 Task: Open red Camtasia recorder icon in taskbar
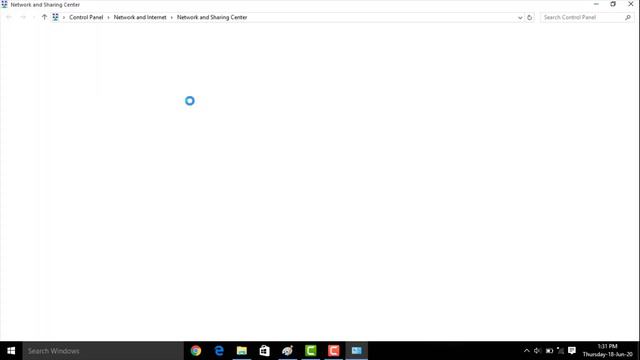pos(333,351)
